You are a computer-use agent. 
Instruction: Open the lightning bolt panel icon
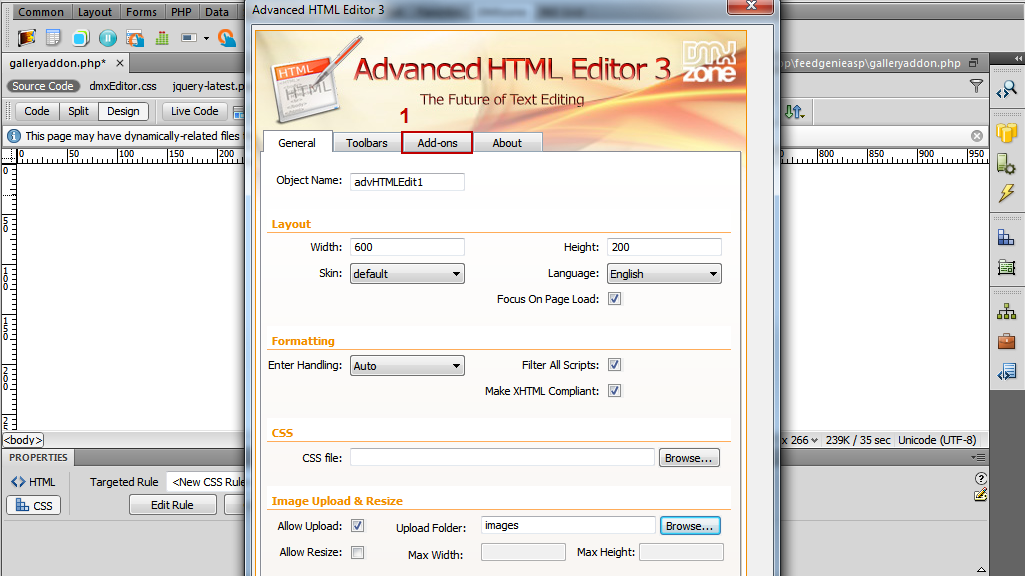1007,193
